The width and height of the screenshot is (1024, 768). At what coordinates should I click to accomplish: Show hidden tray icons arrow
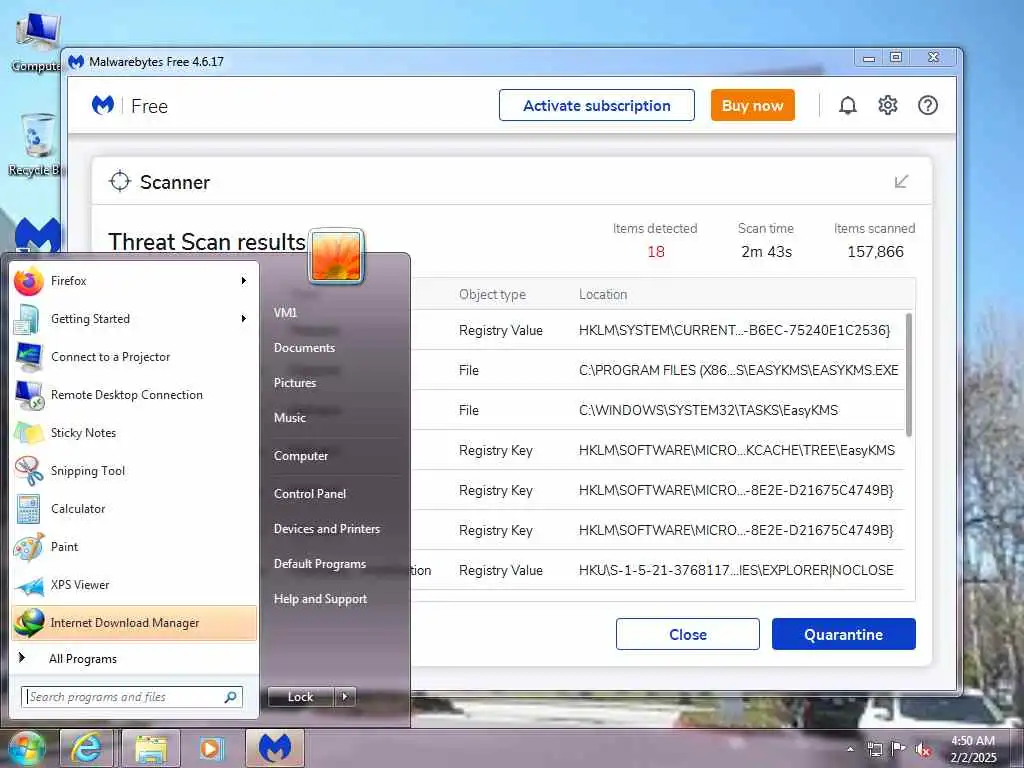(850, 750)
